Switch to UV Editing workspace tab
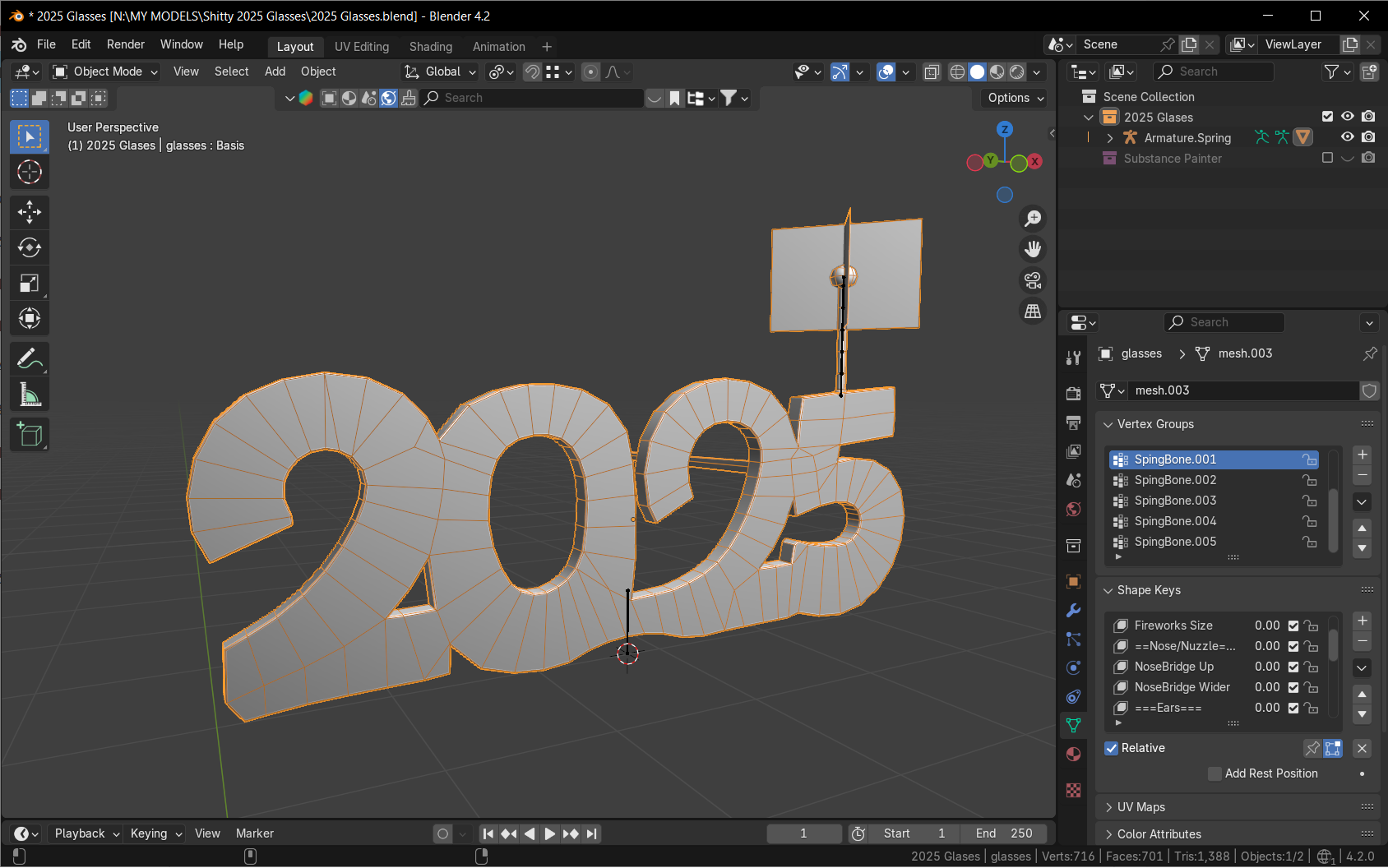 (362, 47)
